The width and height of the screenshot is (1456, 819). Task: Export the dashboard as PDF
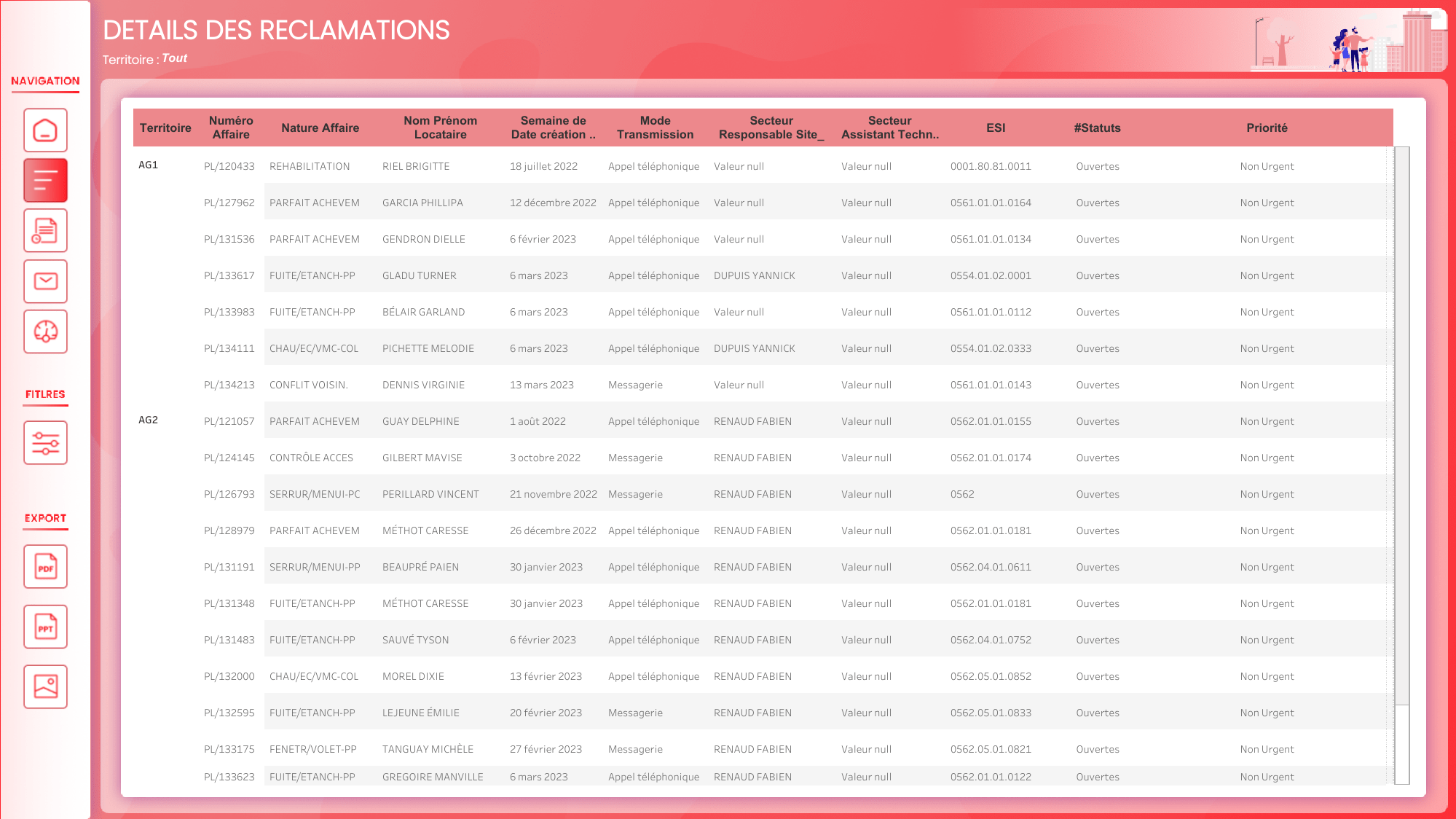tap(45, 567)
